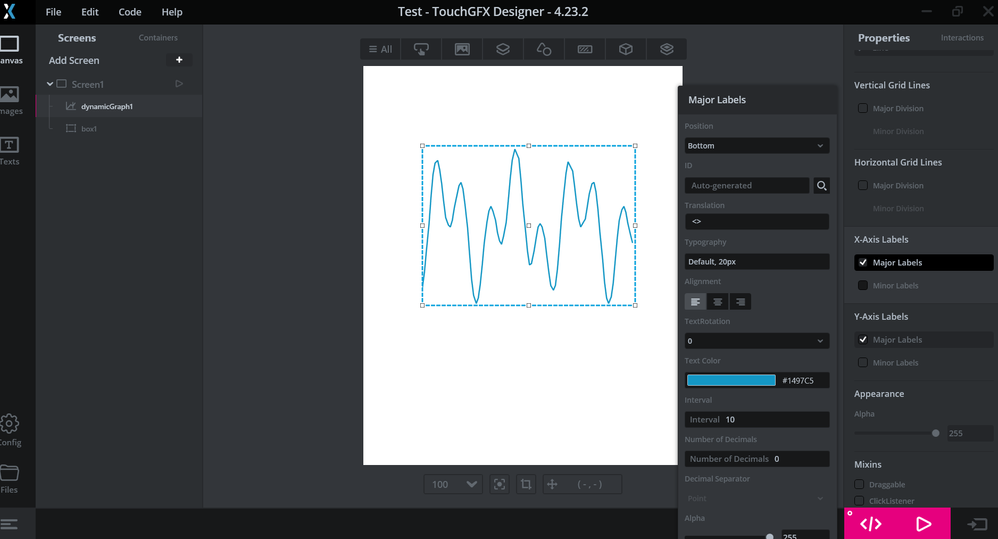The image size is (998, 539).
Task: Open the Help menu
Action: tap(172, 12)
